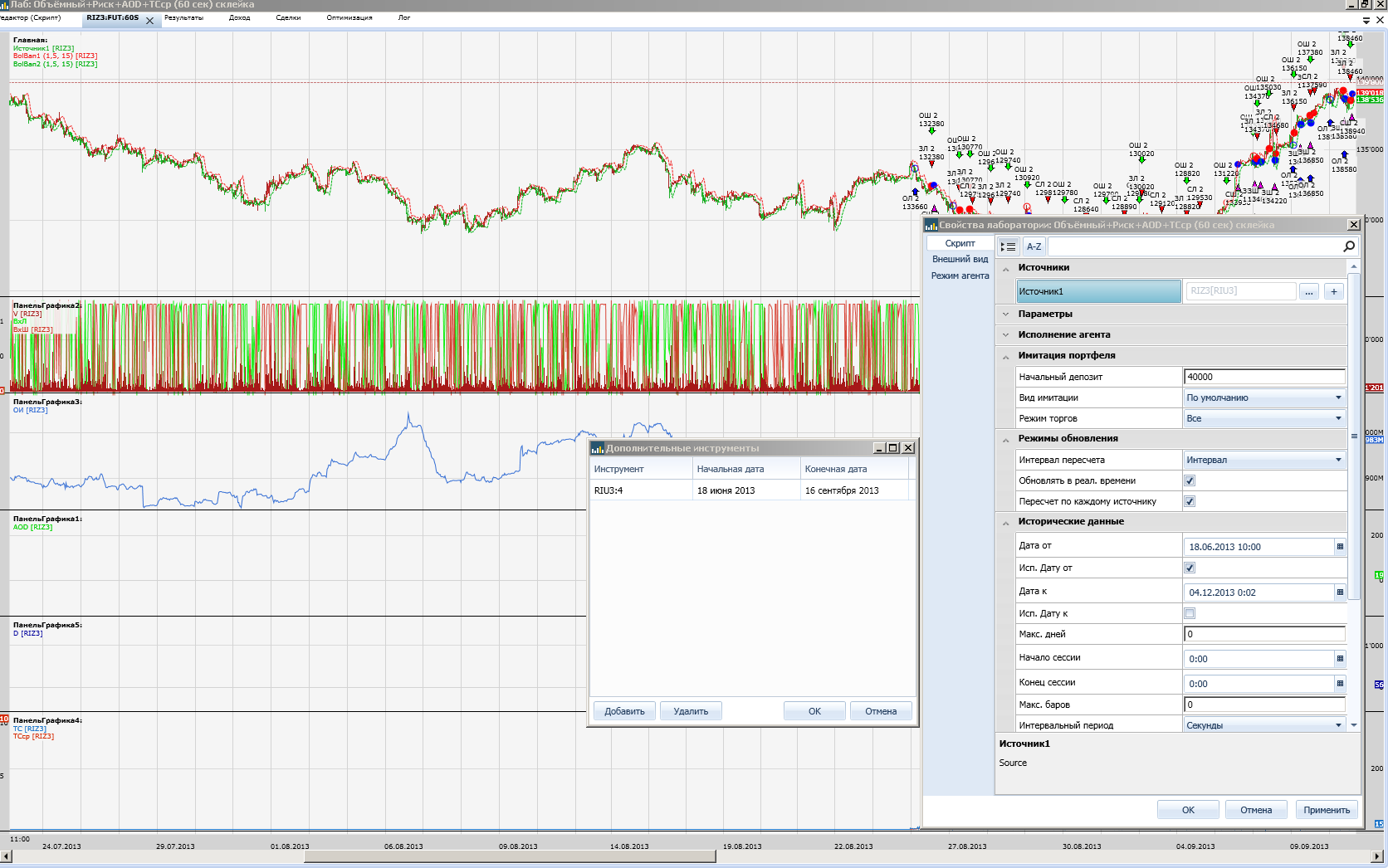Close the RIZ3:FUT:60S tab with X icon
The image size is (1388, 868).
click(x=150, y=21)
